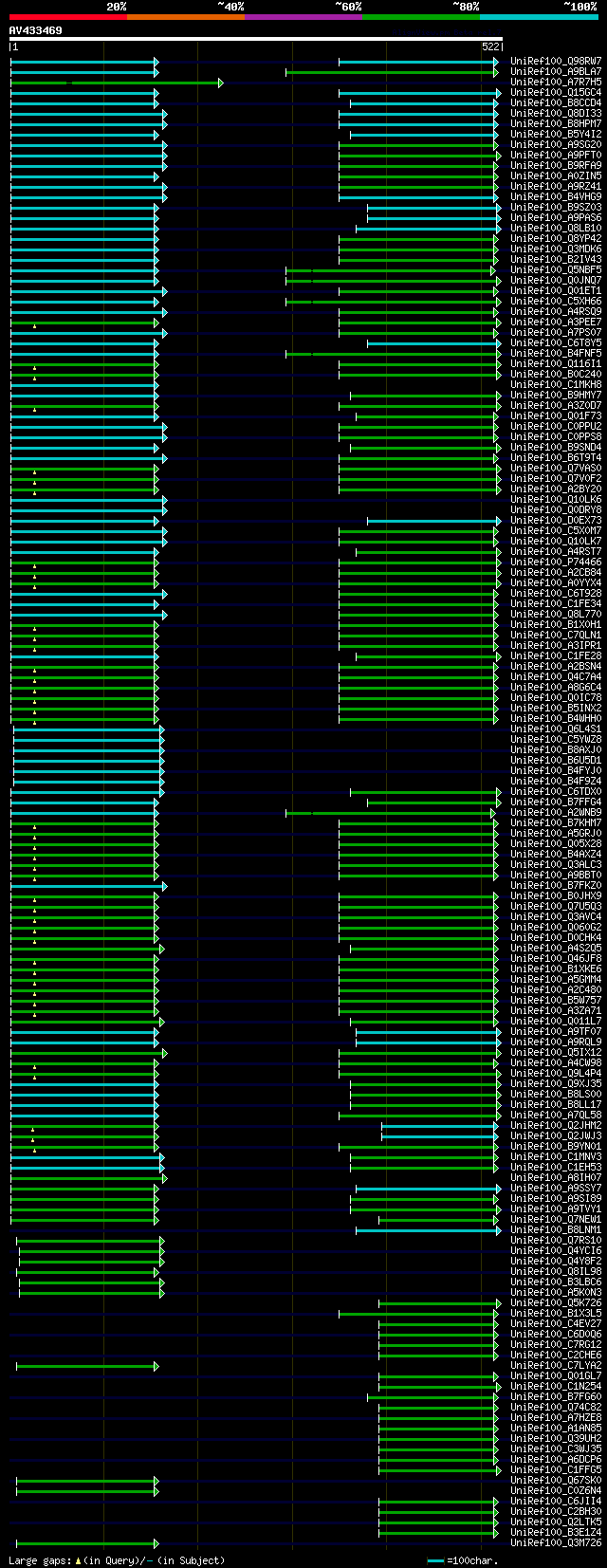Open the bottom hit UniRef100_Q3M726
This screenshot has width=607, height=1568.
(x=556, y=1542)
